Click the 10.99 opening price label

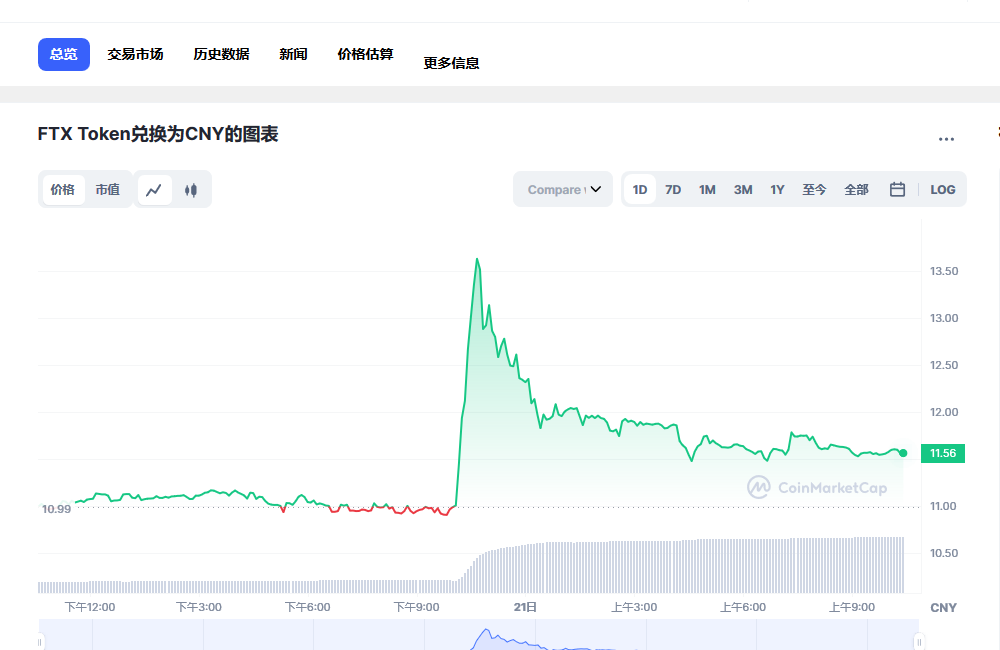pos(56,509)
